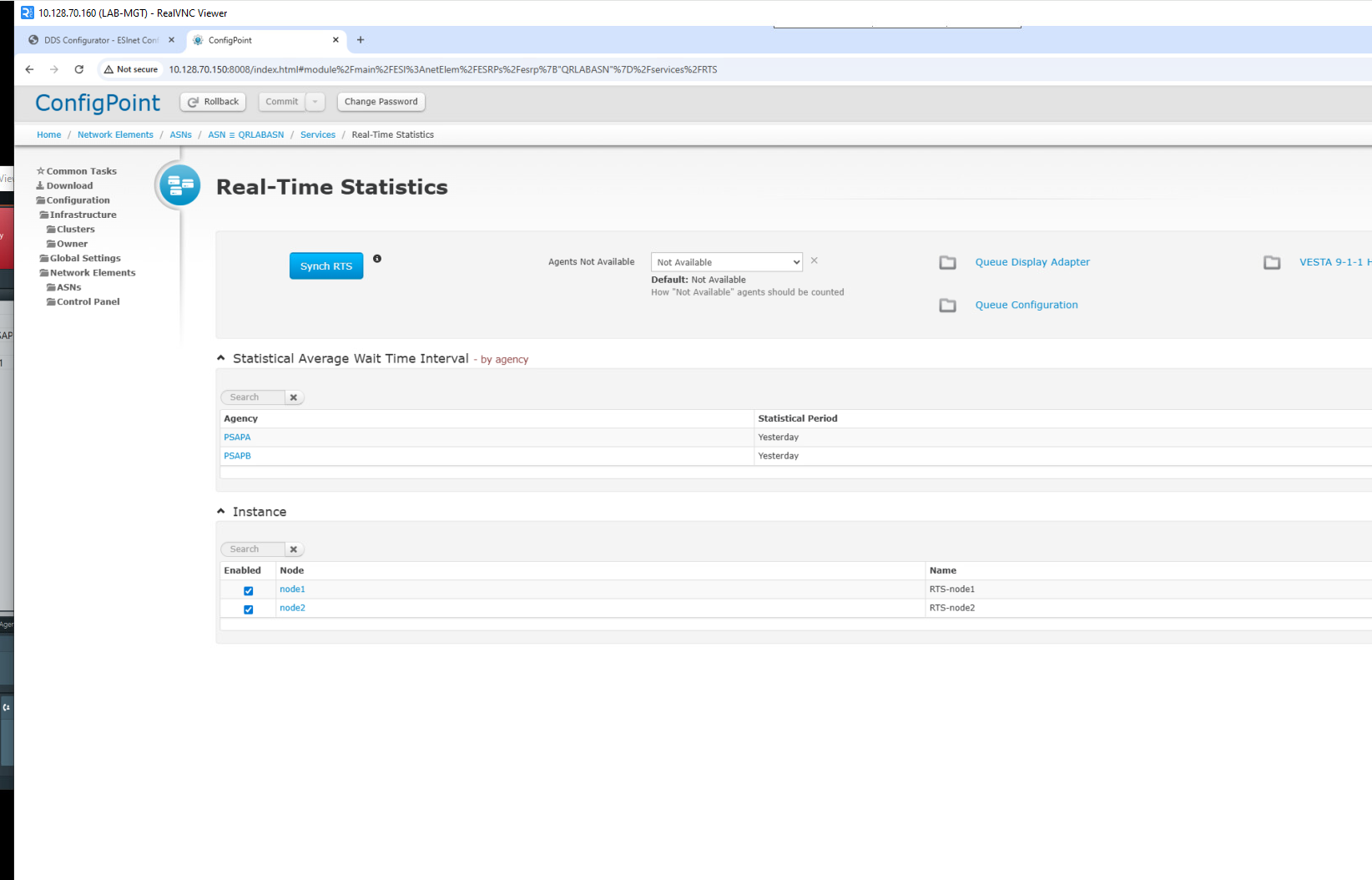Open the PSAPB agency link

coord(237,456)
